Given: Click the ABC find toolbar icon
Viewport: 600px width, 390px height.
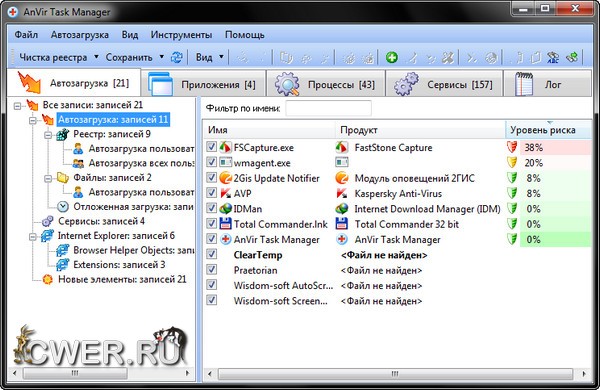Looking at the screenshot, I should pyautogui.click(x=553, y=57).
